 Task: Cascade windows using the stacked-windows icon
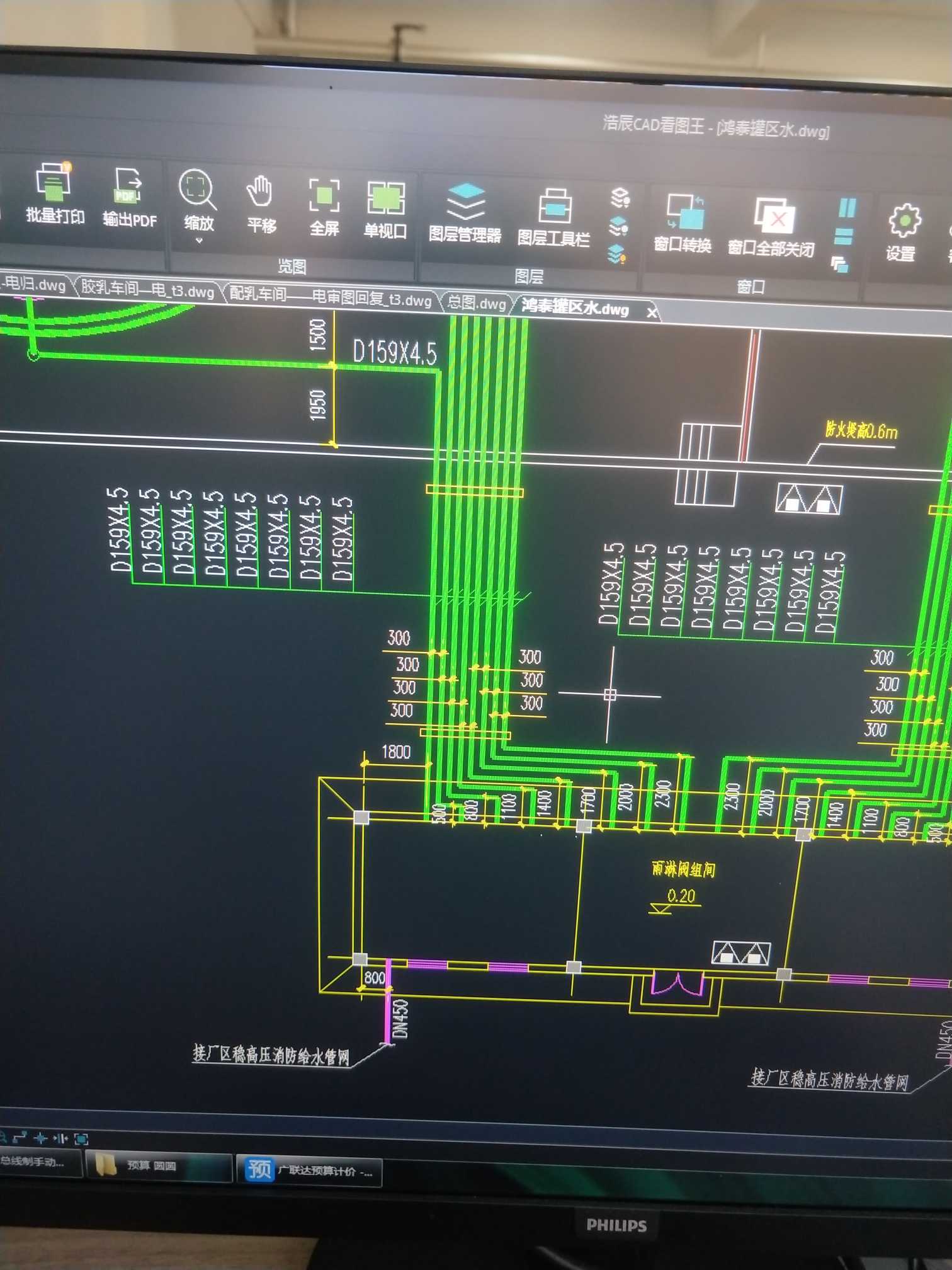[839, 264]
